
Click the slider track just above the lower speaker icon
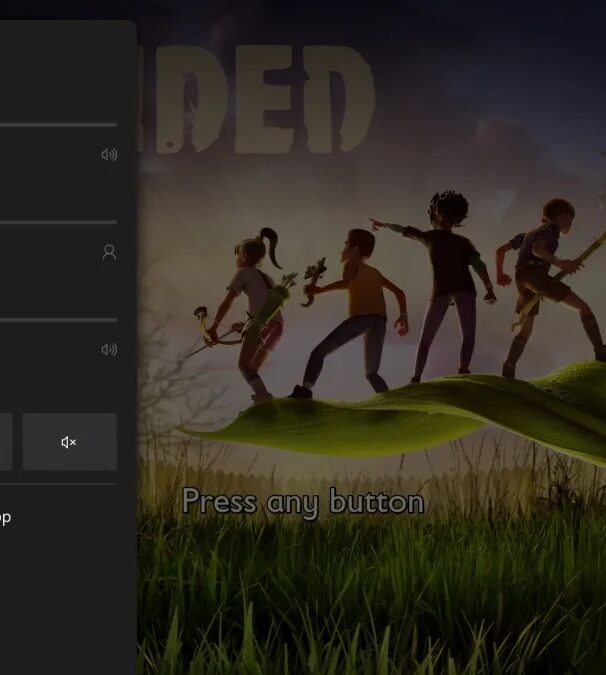[59, 320]
